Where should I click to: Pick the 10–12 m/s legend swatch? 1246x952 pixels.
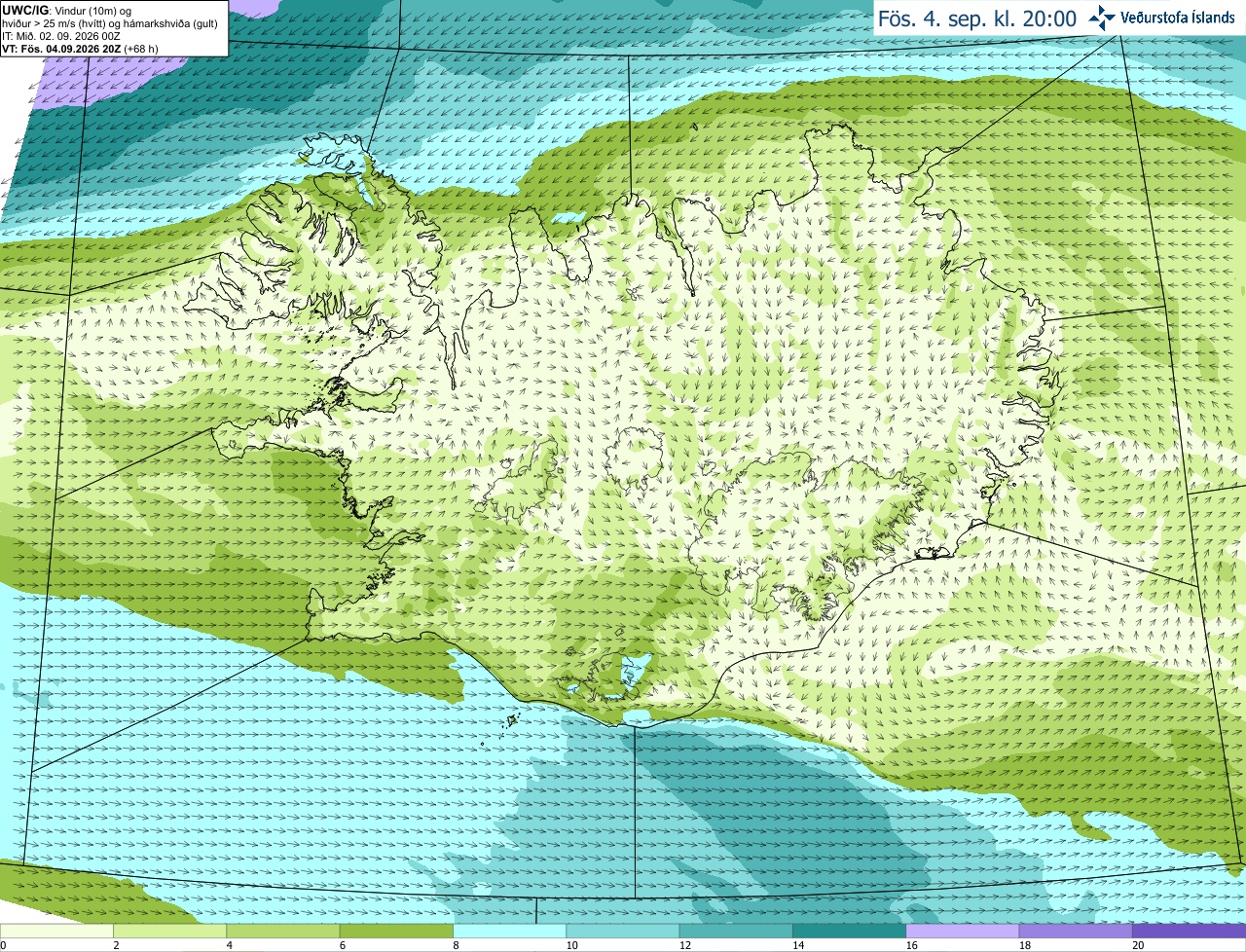coord(623,931)
